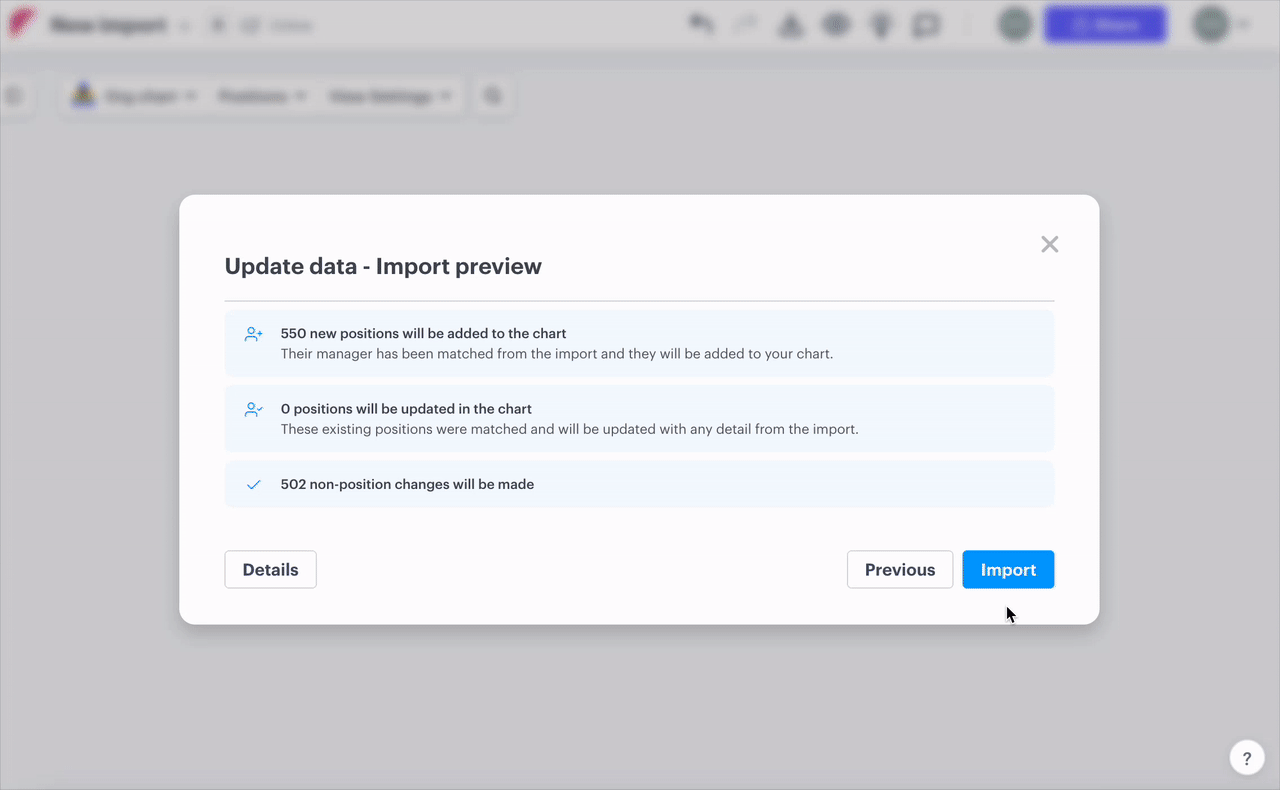Click the Import button
1280x790 pixels.
[x=1008, y=570]
